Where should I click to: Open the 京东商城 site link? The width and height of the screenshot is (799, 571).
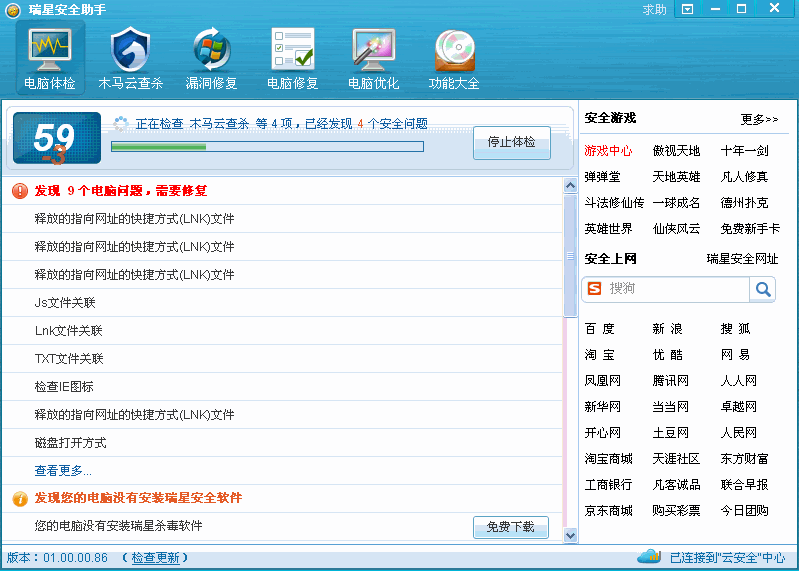tap(608, 511)
